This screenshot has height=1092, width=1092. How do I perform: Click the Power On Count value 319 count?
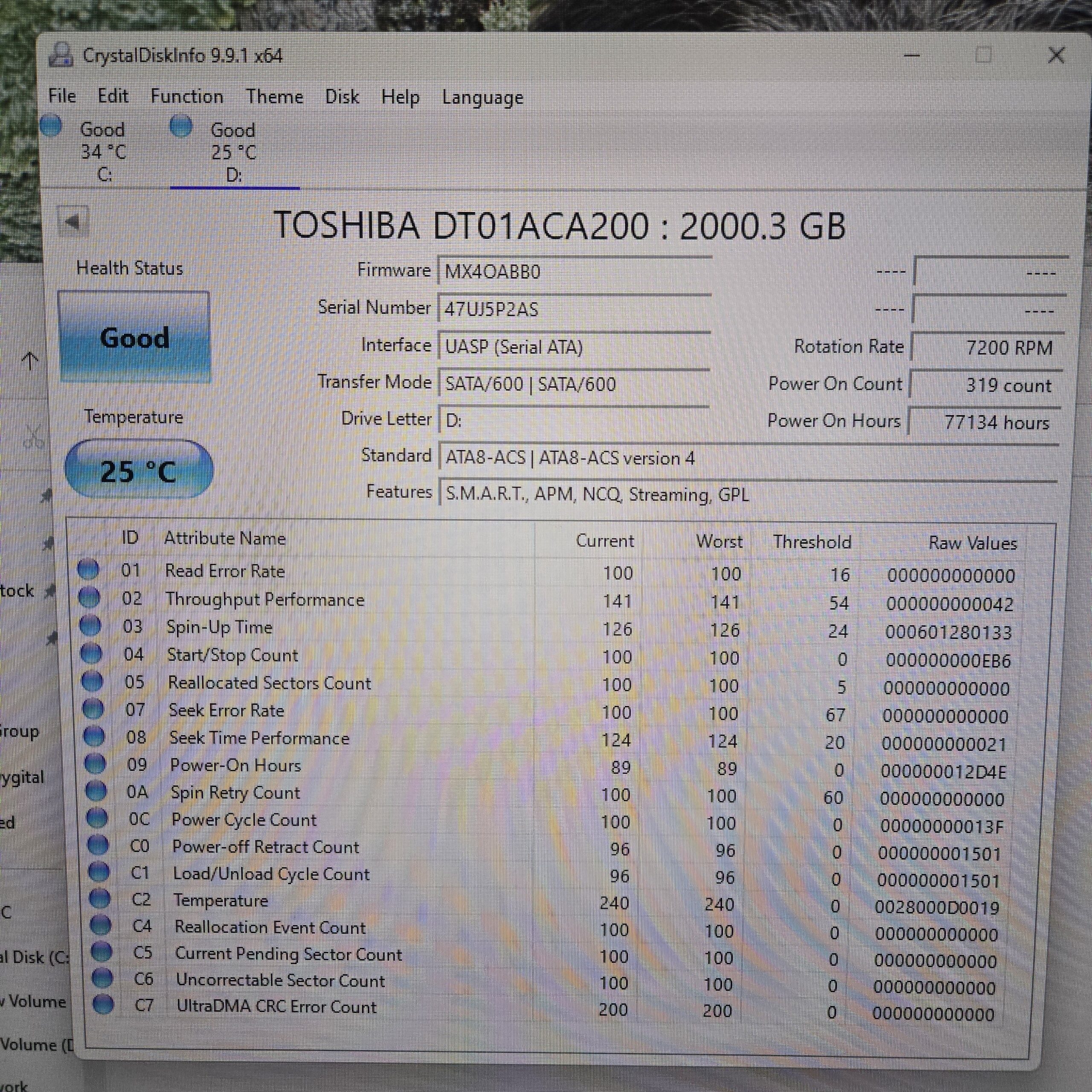pyautogui.click(x=986, y=385)
